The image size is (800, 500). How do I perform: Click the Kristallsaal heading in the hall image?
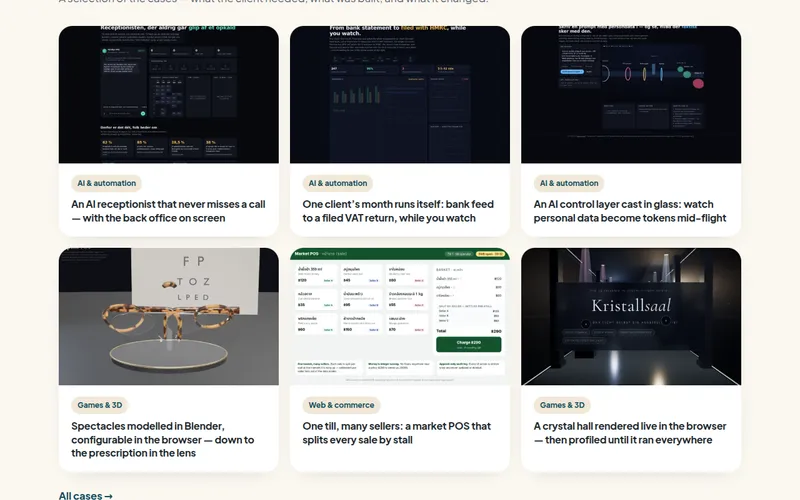631,306
